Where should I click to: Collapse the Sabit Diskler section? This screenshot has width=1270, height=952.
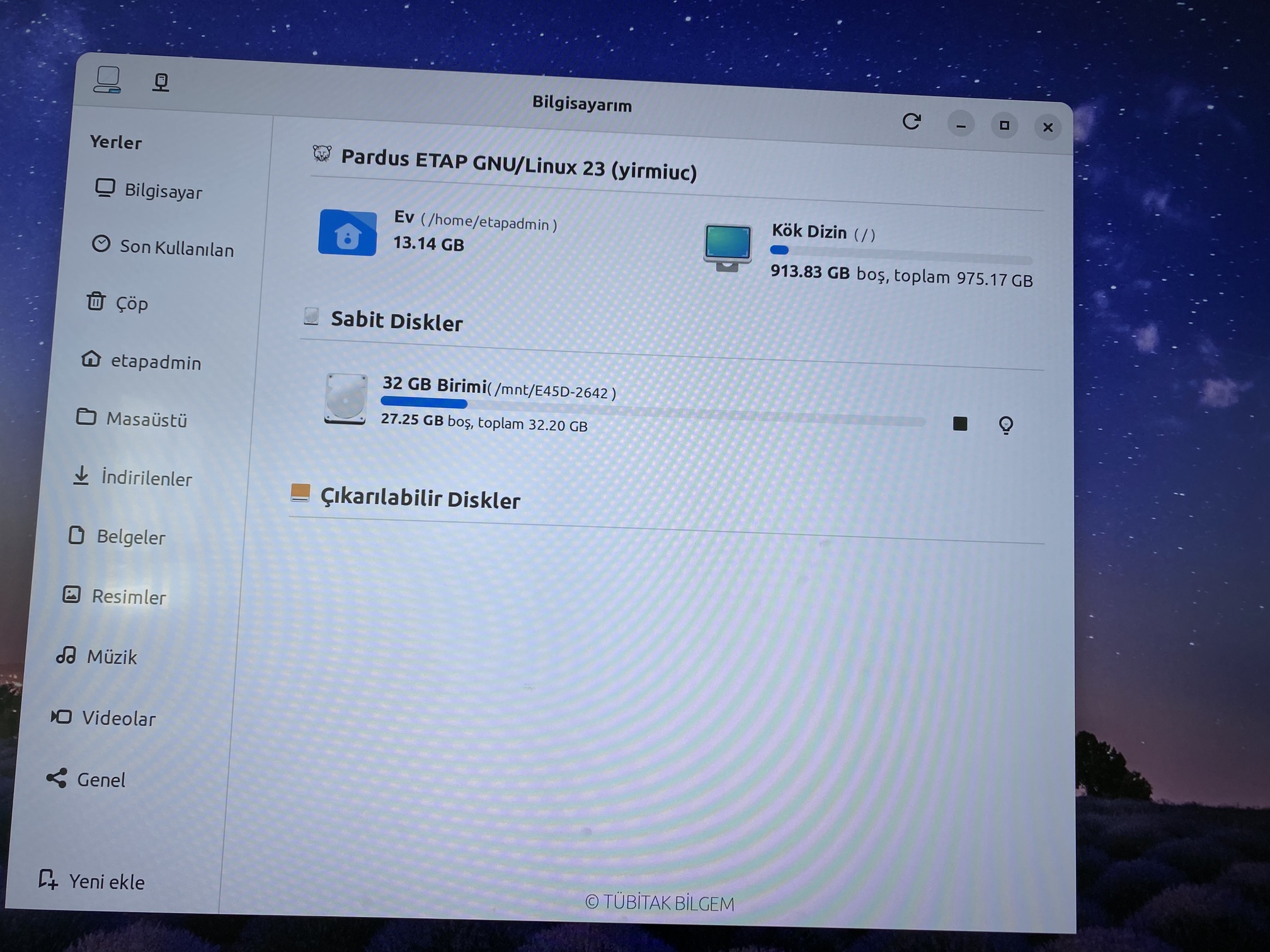coord(397,322)
